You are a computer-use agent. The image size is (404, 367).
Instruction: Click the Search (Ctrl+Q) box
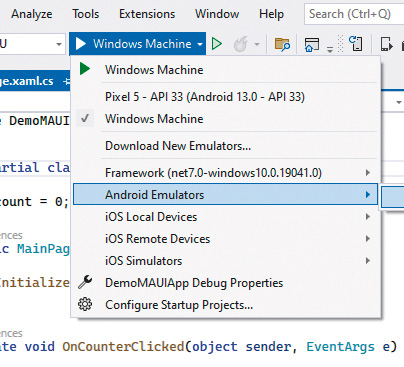coord(354,14)
